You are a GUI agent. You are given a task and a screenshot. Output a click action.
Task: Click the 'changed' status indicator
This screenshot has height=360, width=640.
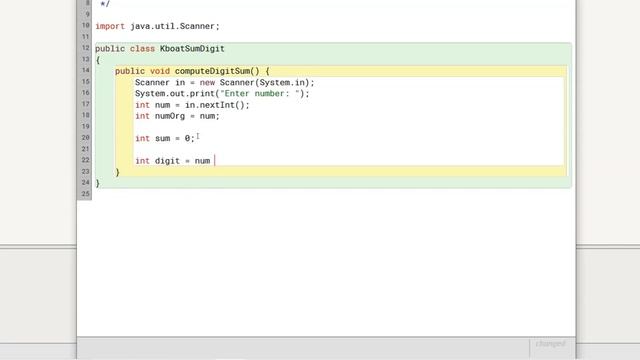[x=550, y=344]
